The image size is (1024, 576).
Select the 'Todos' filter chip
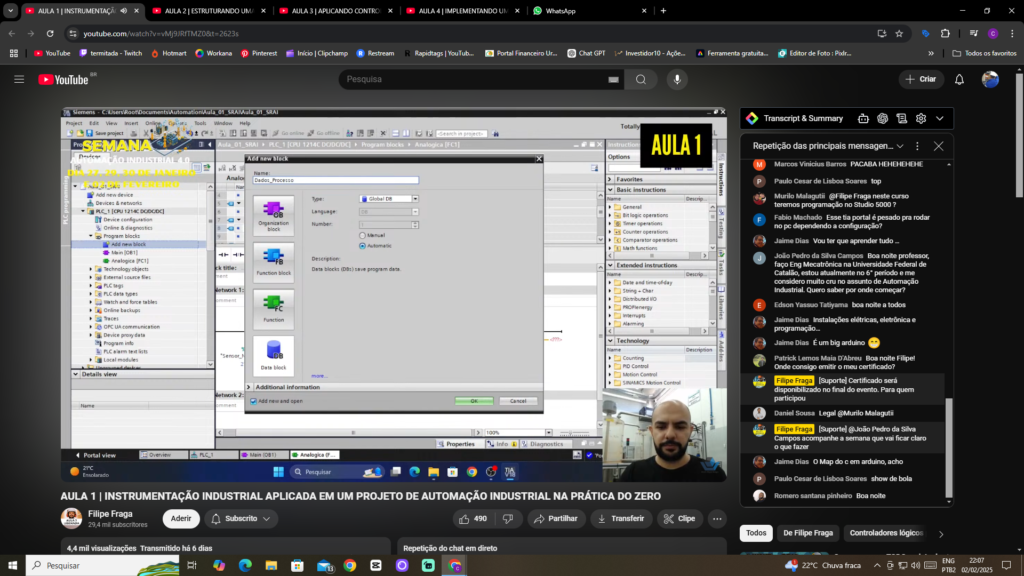click(x=756, y=533)
